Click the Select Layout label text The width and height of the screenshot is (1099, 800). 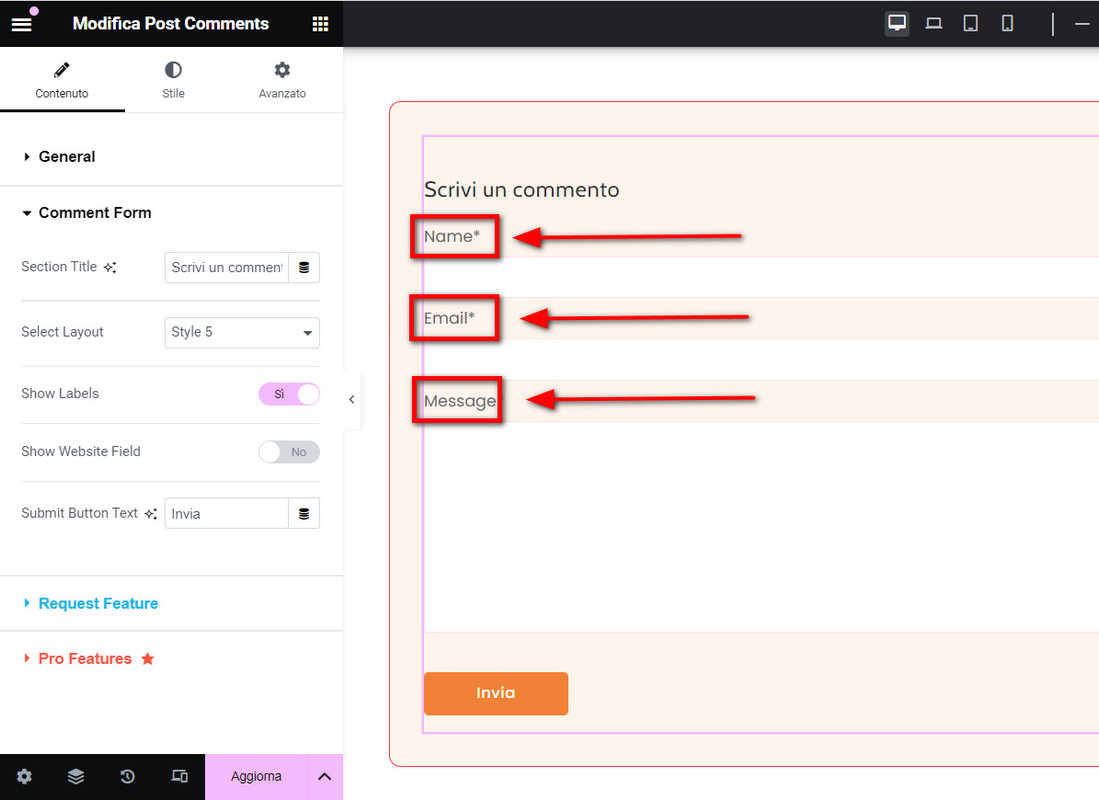[62, 332]
